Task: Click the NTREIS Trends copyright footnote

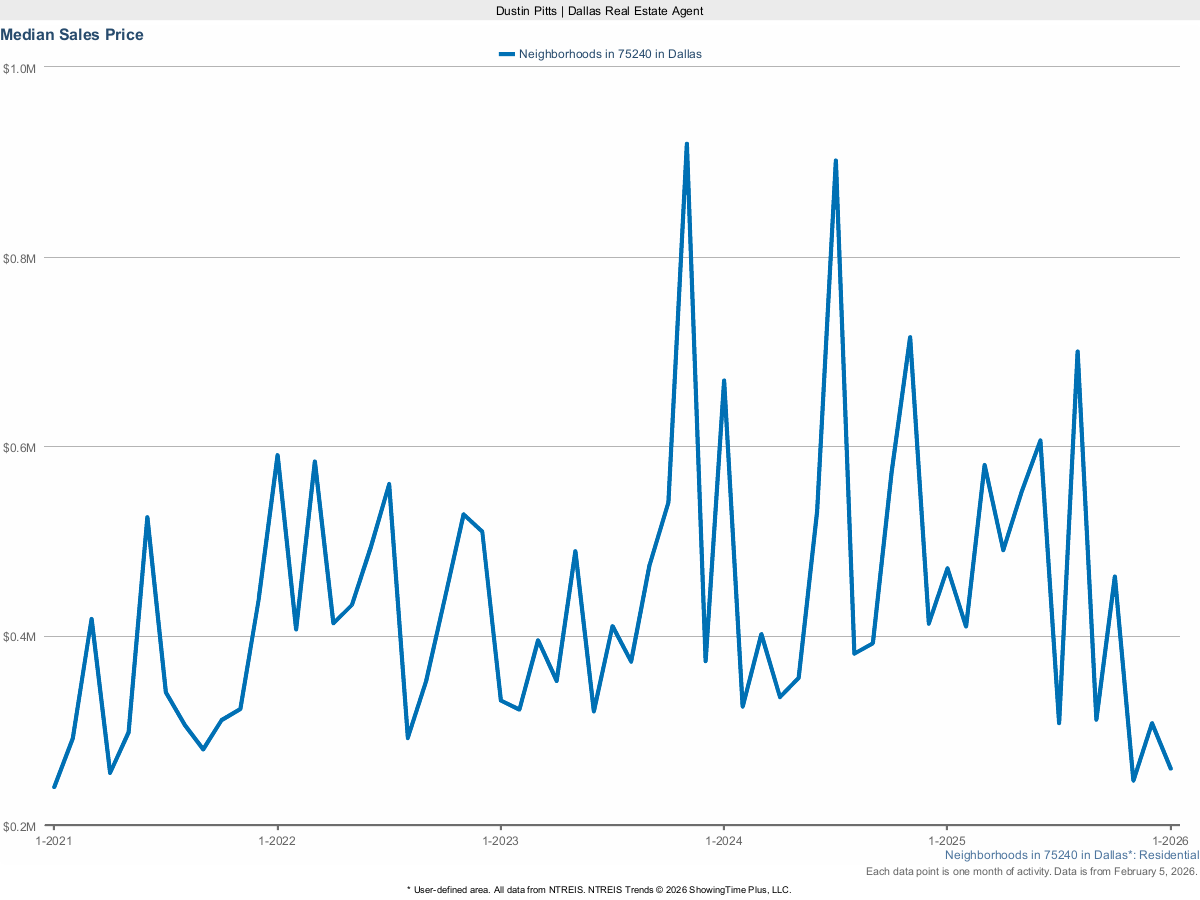Action: (x=599, y=889)
